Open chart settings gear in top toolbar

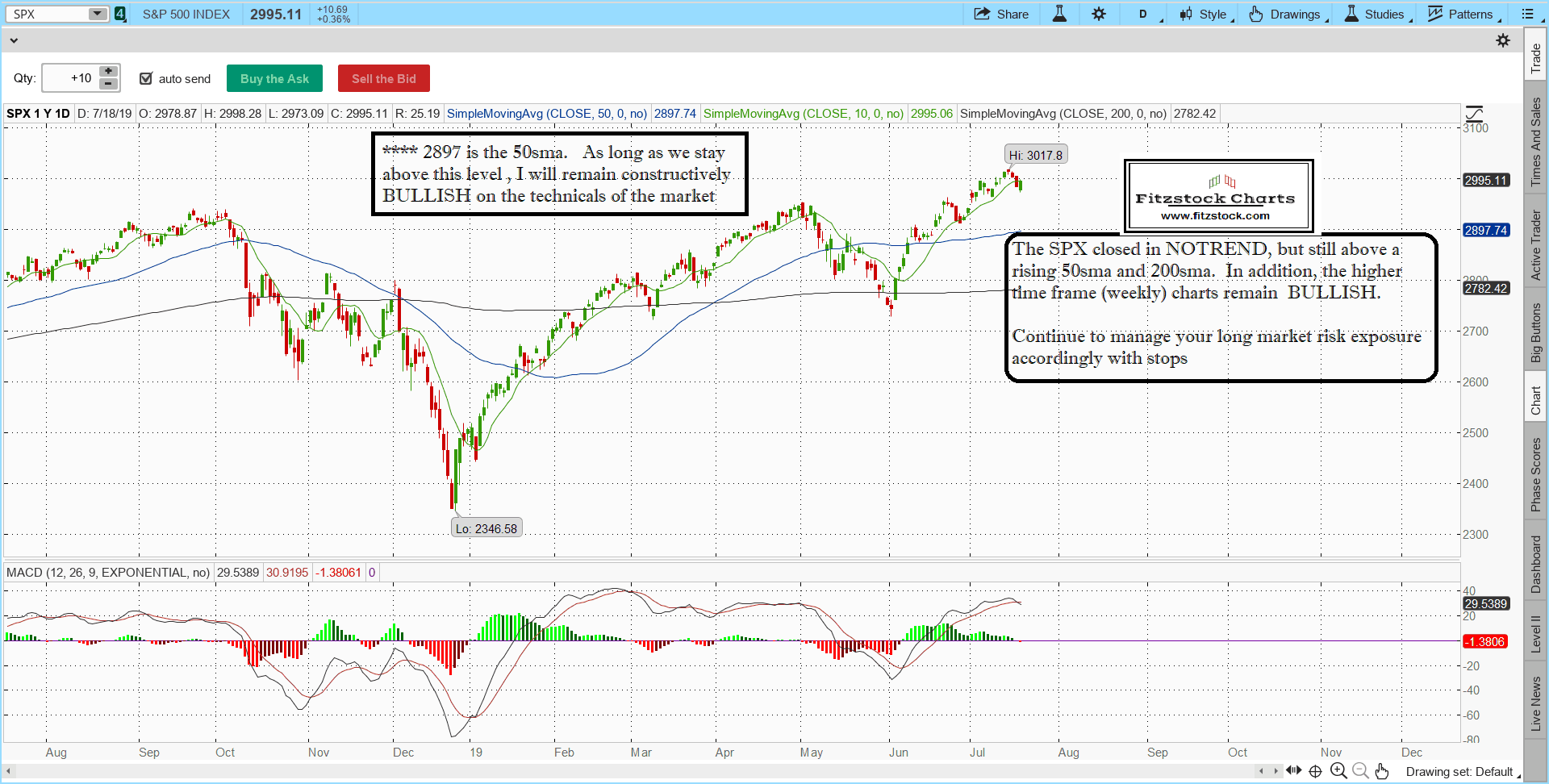click(x=1099, y=14)
